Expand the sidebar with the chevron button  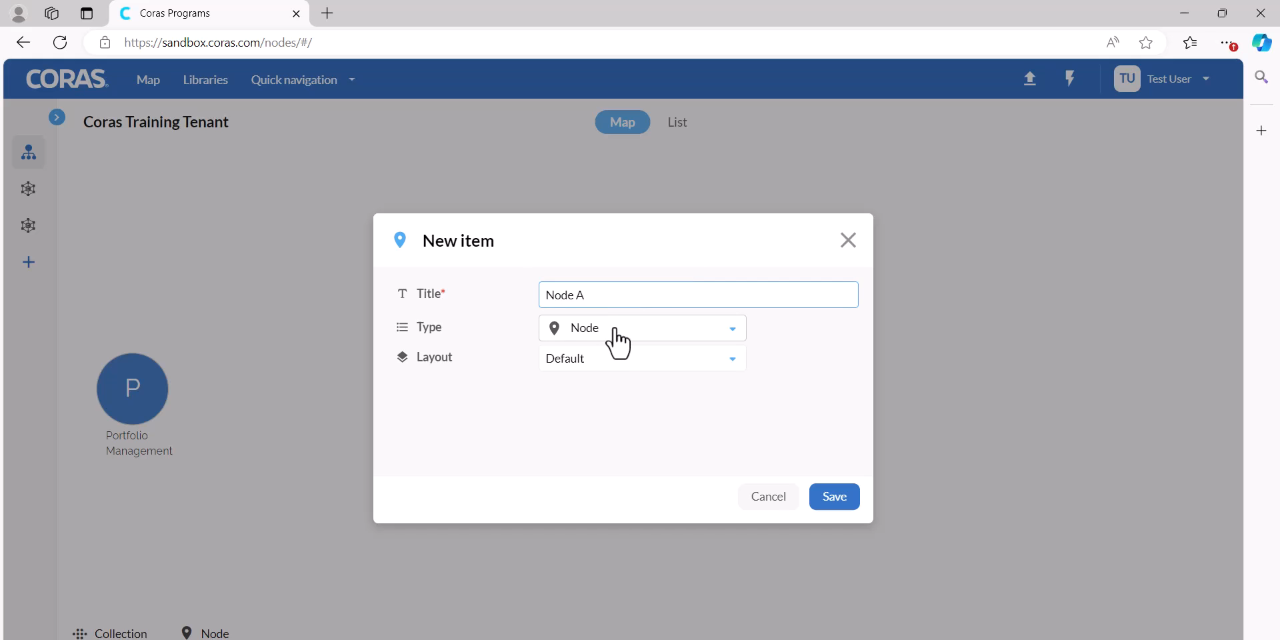click(x=57, y=117)
